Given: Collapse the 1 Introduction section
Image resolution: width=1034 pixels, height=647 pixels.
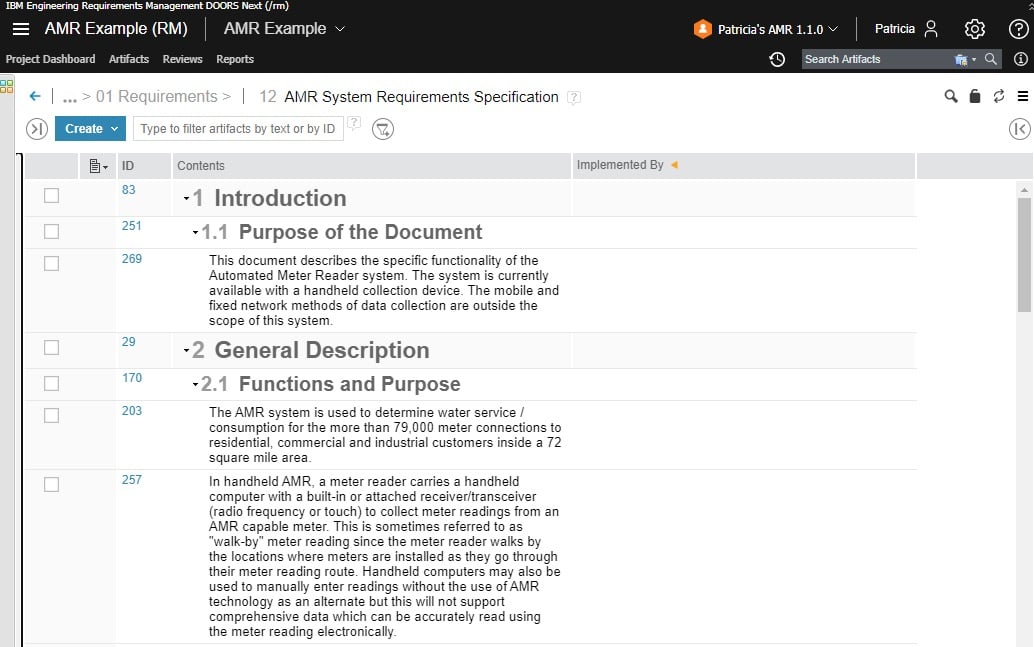Looking at the screenshot, I should click(x=185, y=198).
